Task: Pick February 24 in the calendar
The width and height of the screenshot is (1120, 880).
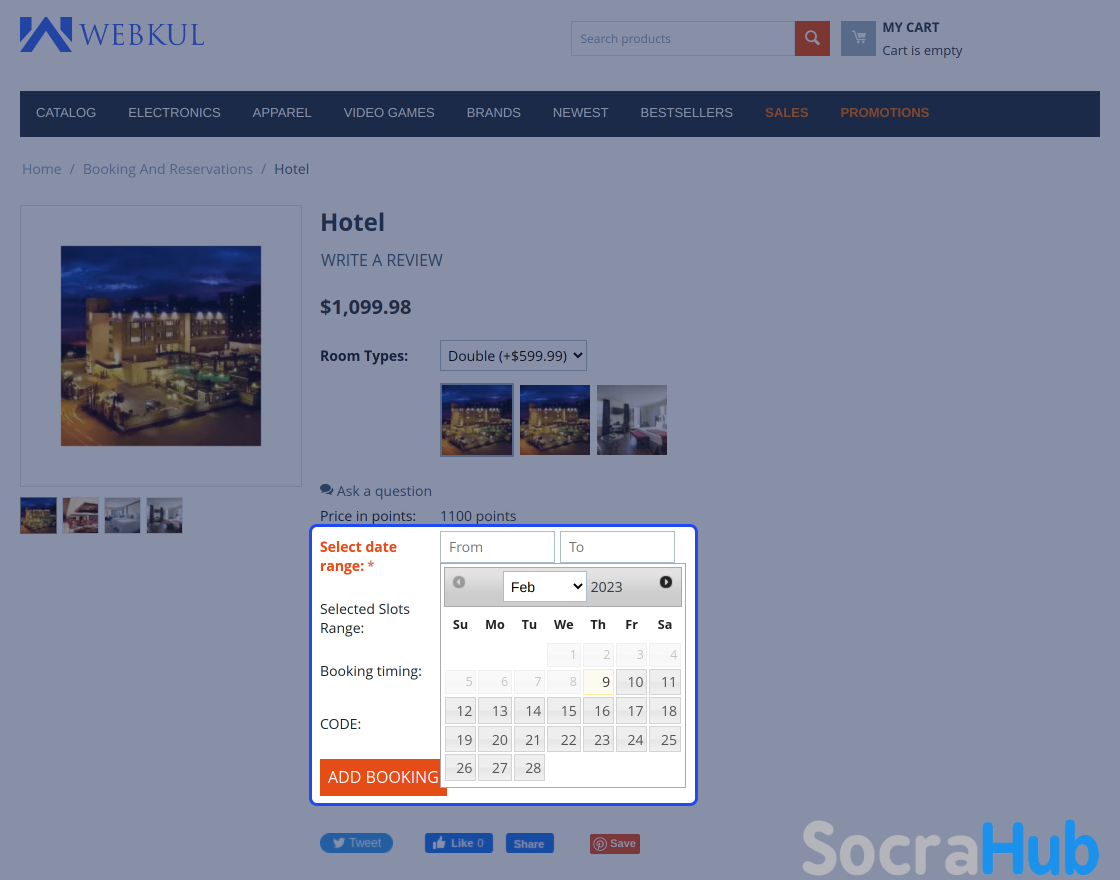Action: (631, 739)
